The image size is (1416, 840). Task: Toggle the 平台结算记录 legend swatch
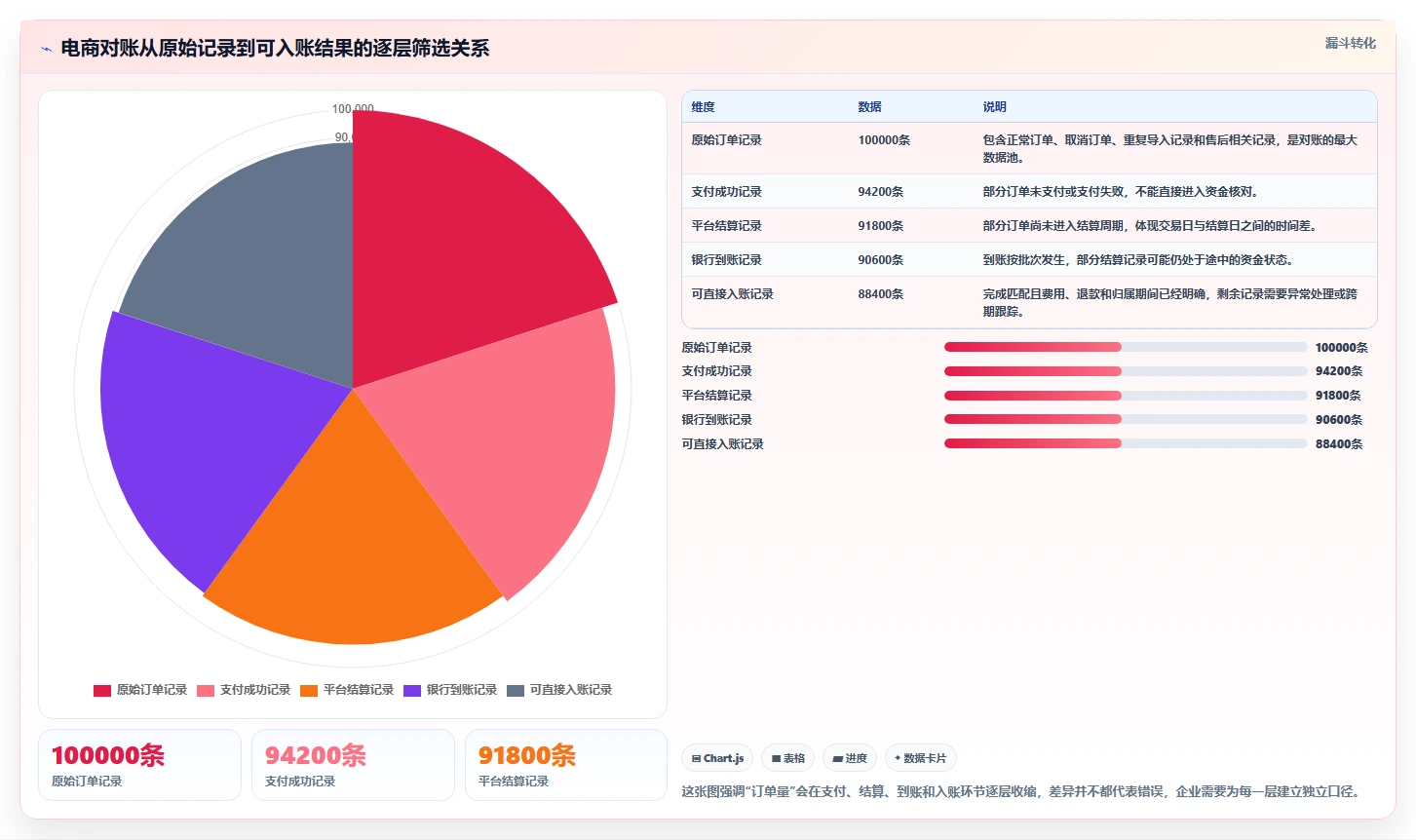click(309, 690)
